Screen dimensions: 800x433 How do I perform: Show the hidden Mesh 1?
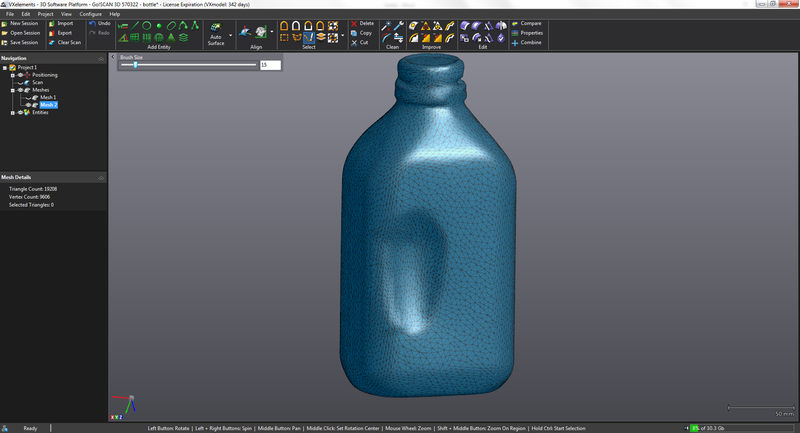click(29, 97)
